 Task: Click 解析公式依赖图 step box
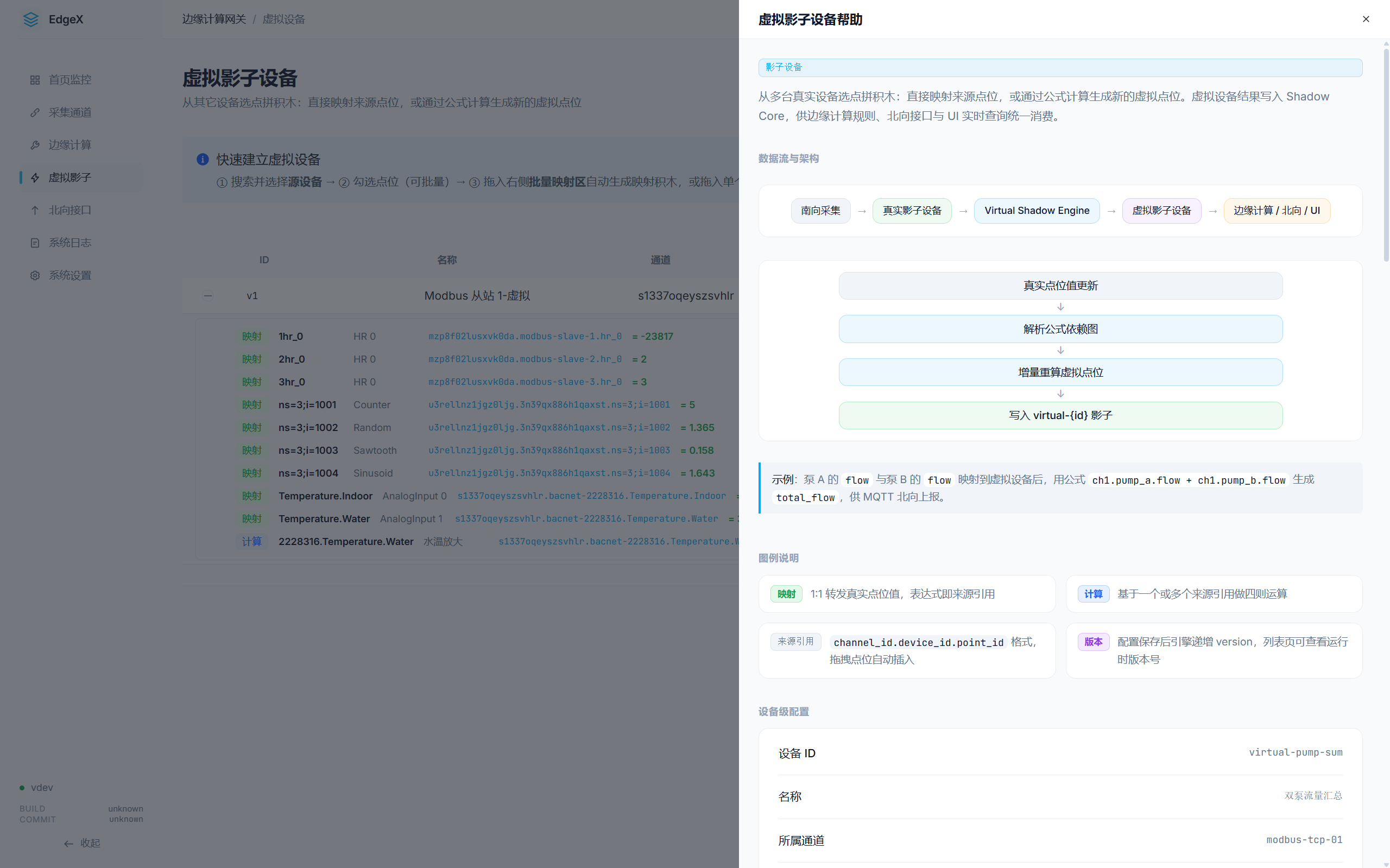coord(1060,329)
